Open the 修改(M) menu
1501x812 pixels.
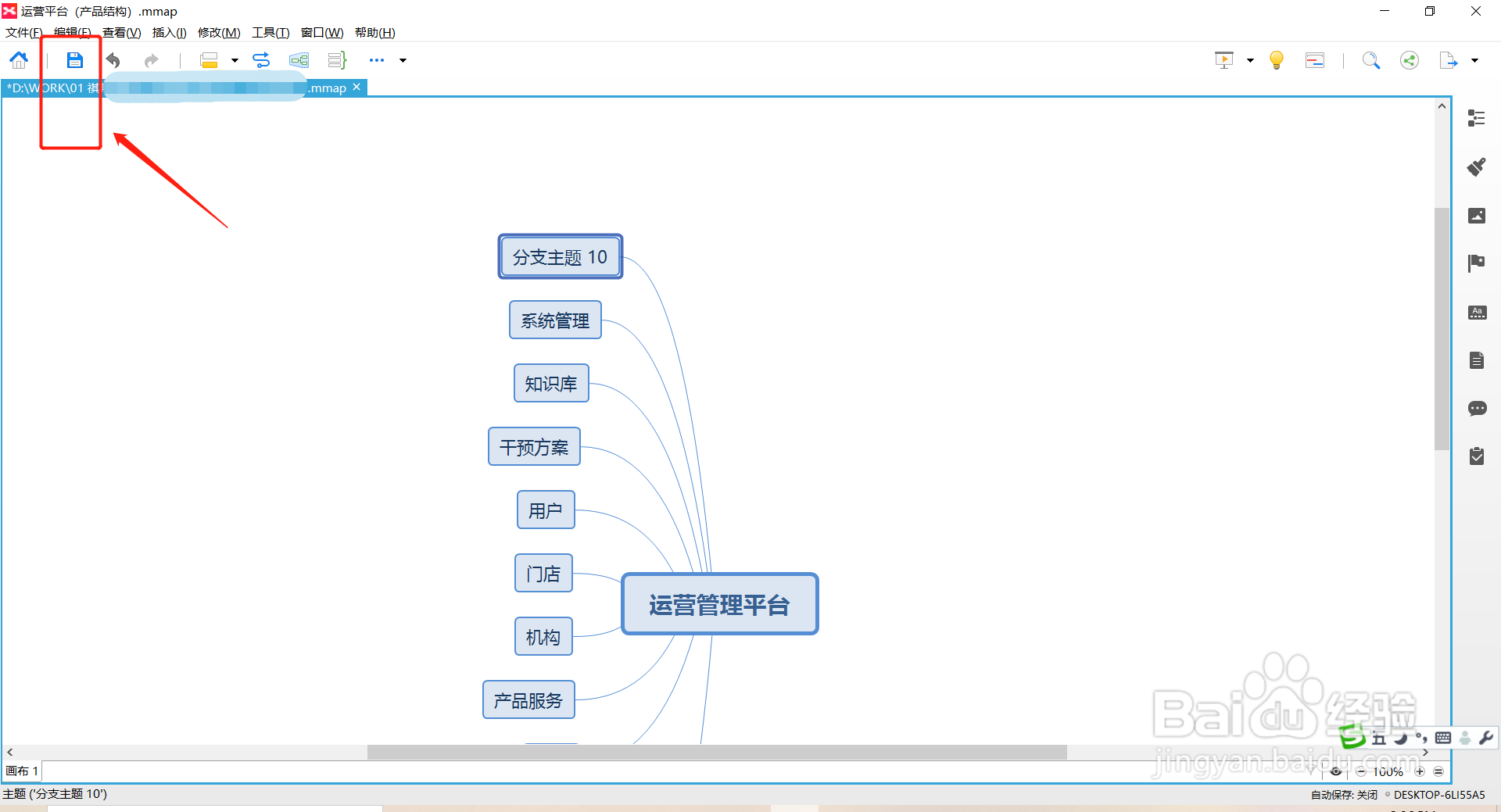219,32
